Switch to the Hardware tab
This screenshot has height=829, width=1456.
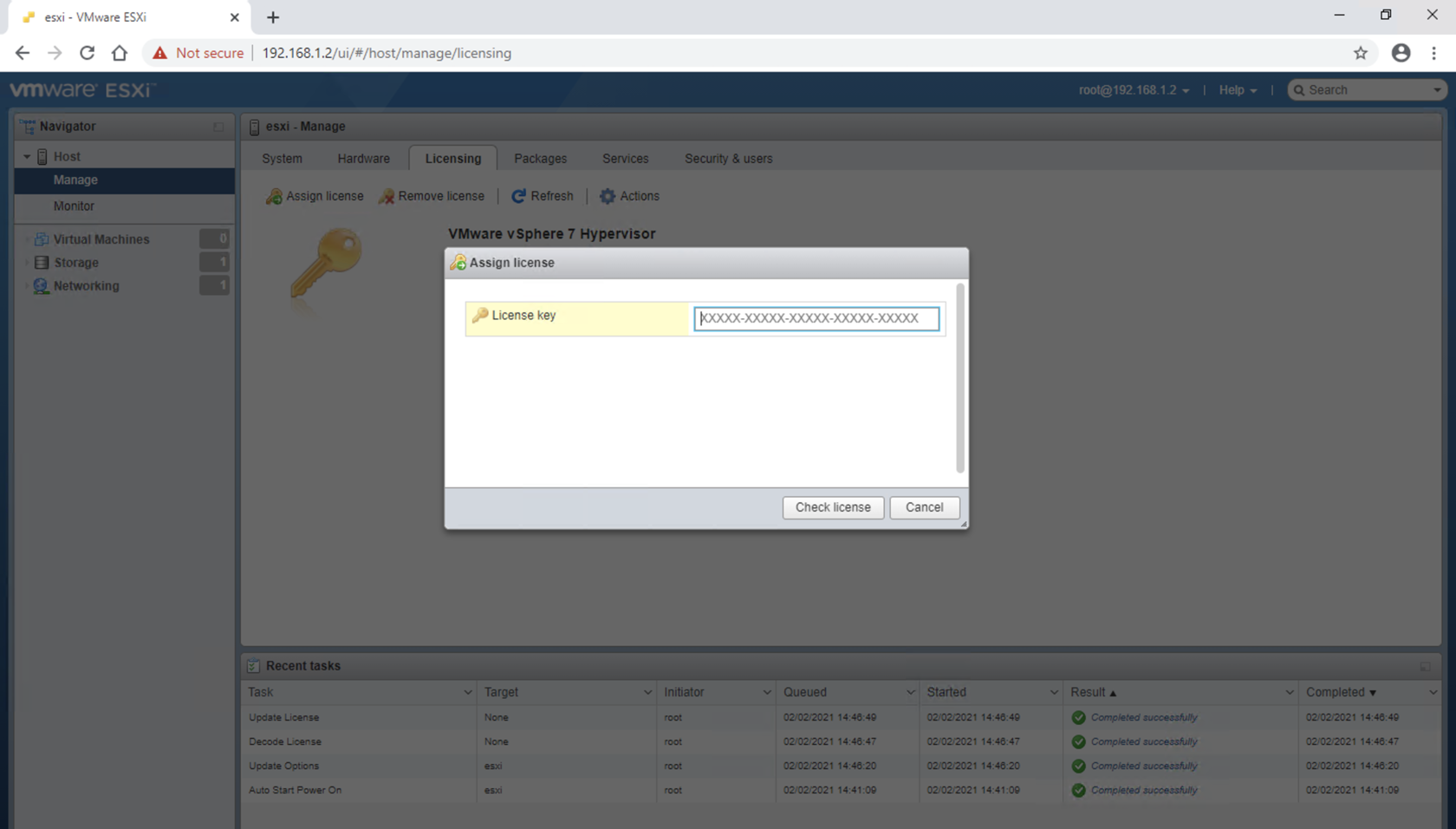pos(363,159)
